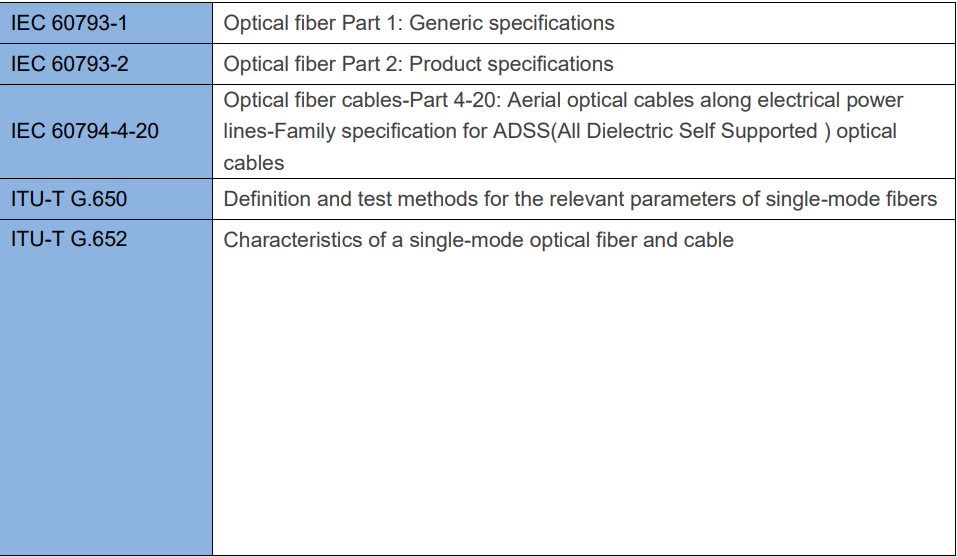Click the words 'single-mode fibers' in G.650 row
Screen dimensions: 957x557
click(851, 199)
